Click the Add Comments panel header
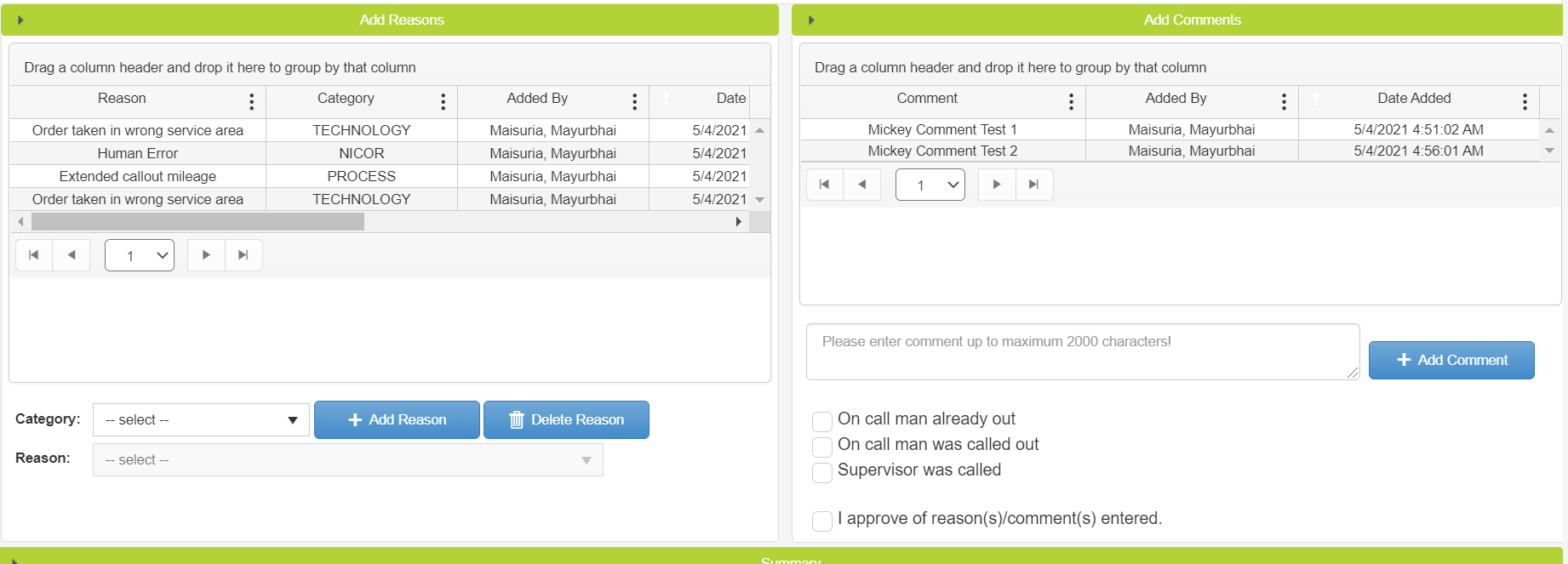Image resolution: width=1568 pixels, height=564 pixels. point(1192,20)
